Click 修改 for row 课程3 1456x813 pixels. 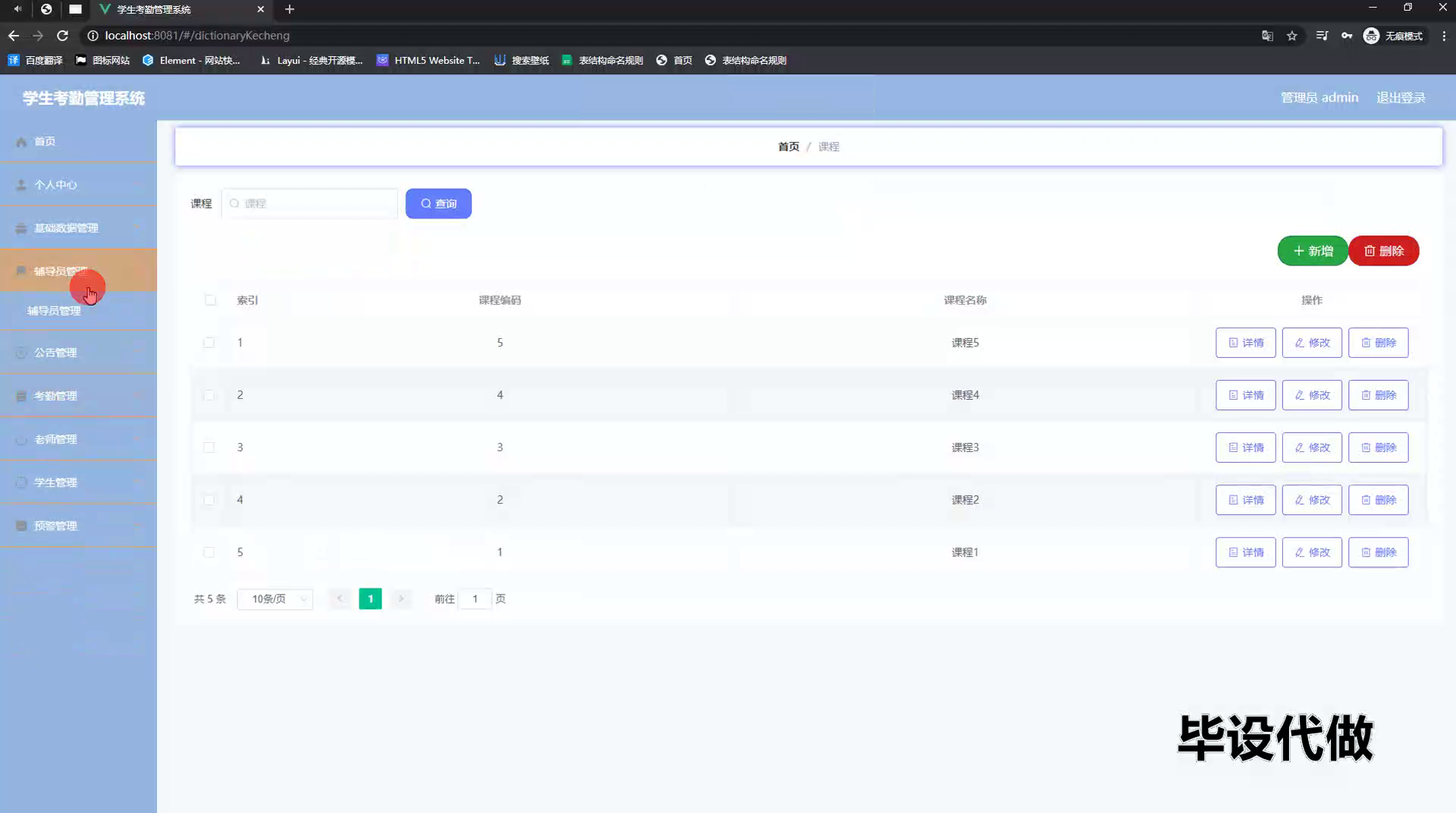1312,447
